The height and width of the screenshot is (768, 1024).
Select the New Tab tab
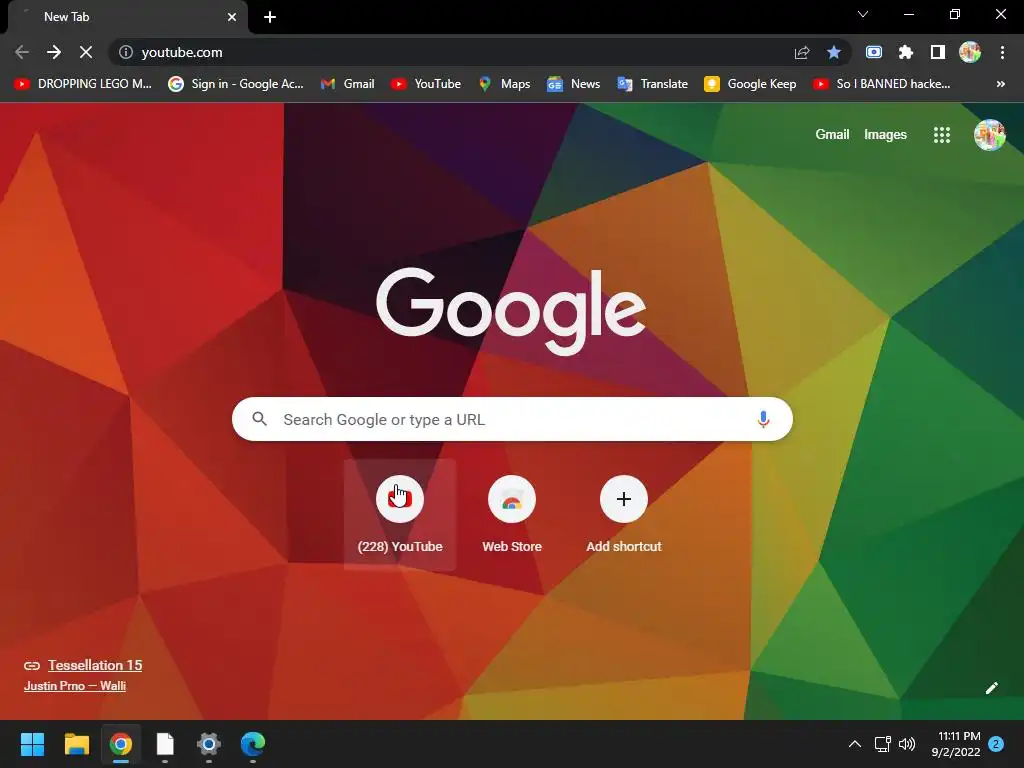(127, 17)
